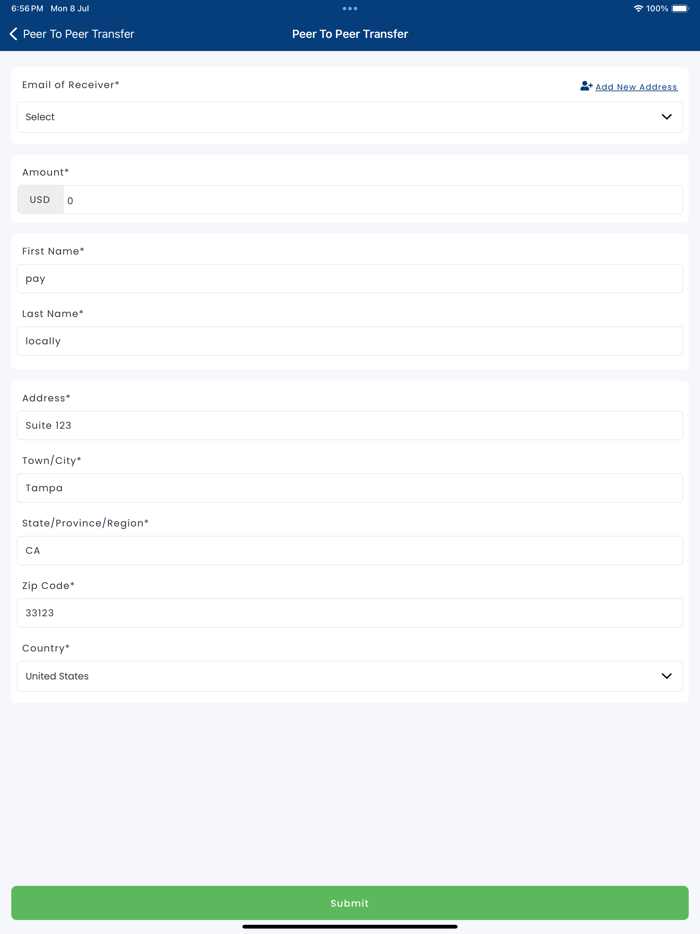Tap the Wi-Fi icon in the status bar
The image size is (700, 934).
(x=638, y=8)
